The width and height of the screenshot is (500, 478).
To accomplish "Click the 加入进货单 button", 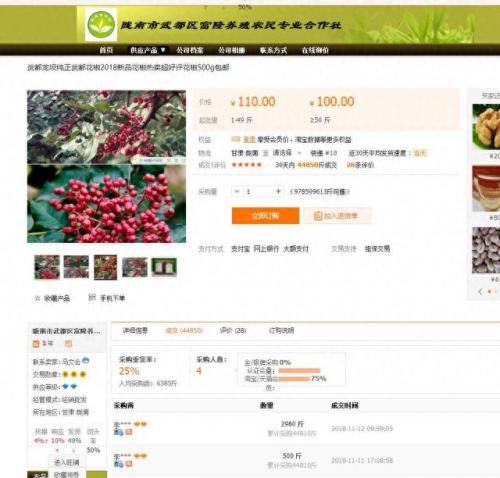I will click(337, 216).
